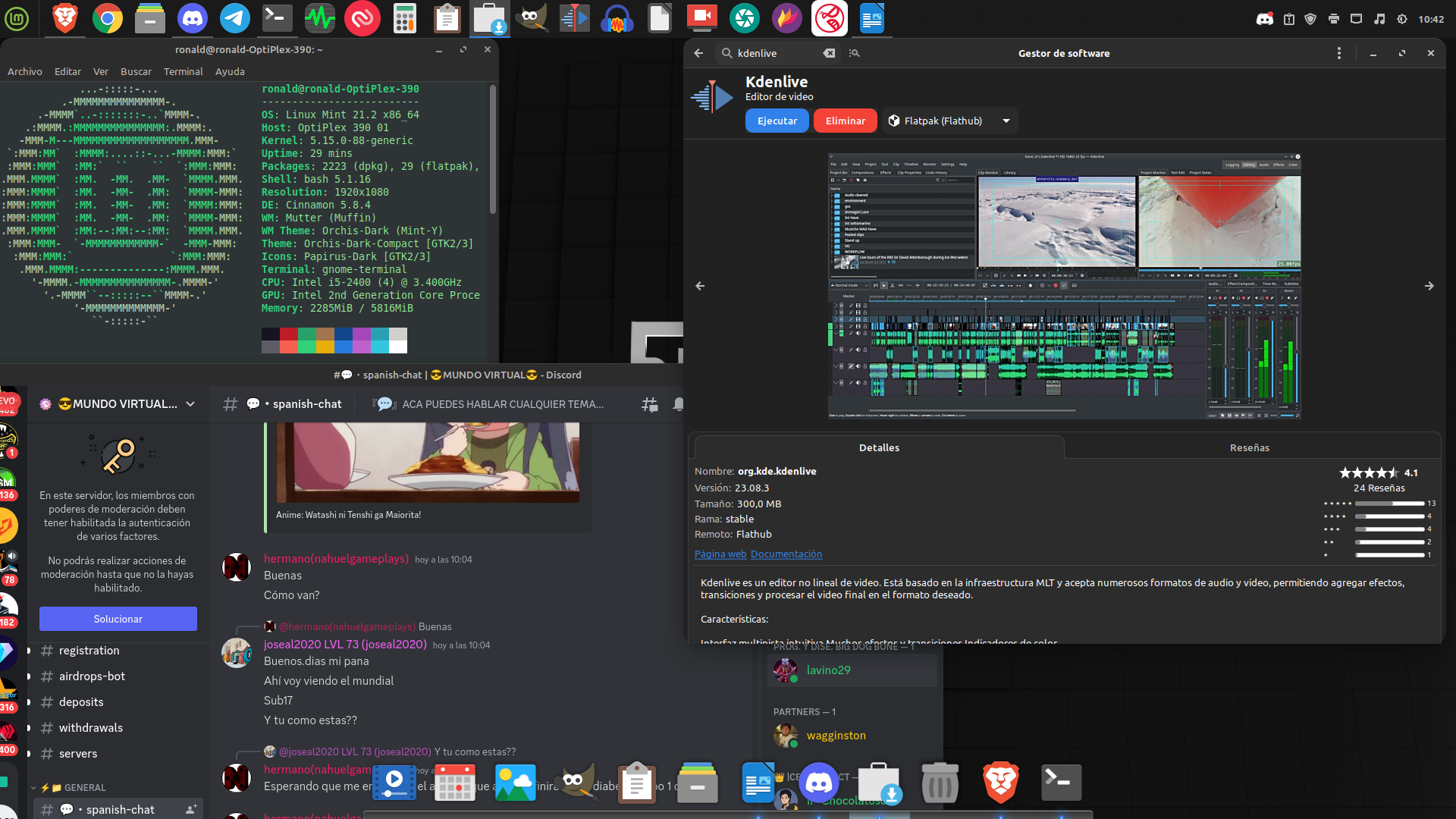Screen dimensions: 1456x819
Task: Open Telegram from the top panel
Action: click(235, 18)
